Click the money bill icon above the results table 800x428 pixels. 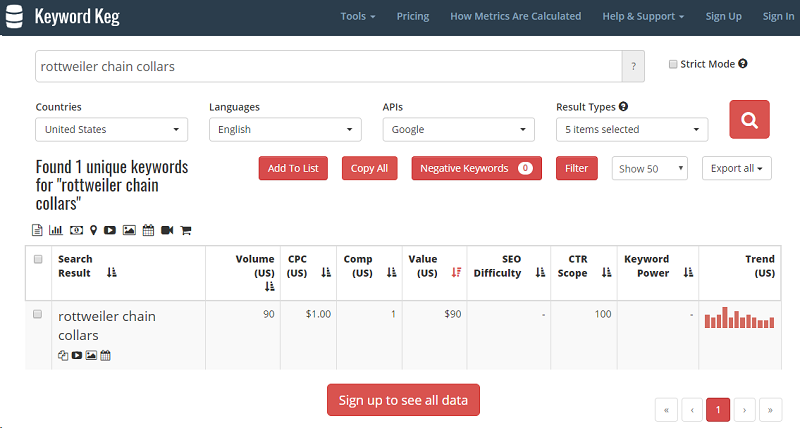click(x=77, y=230)
